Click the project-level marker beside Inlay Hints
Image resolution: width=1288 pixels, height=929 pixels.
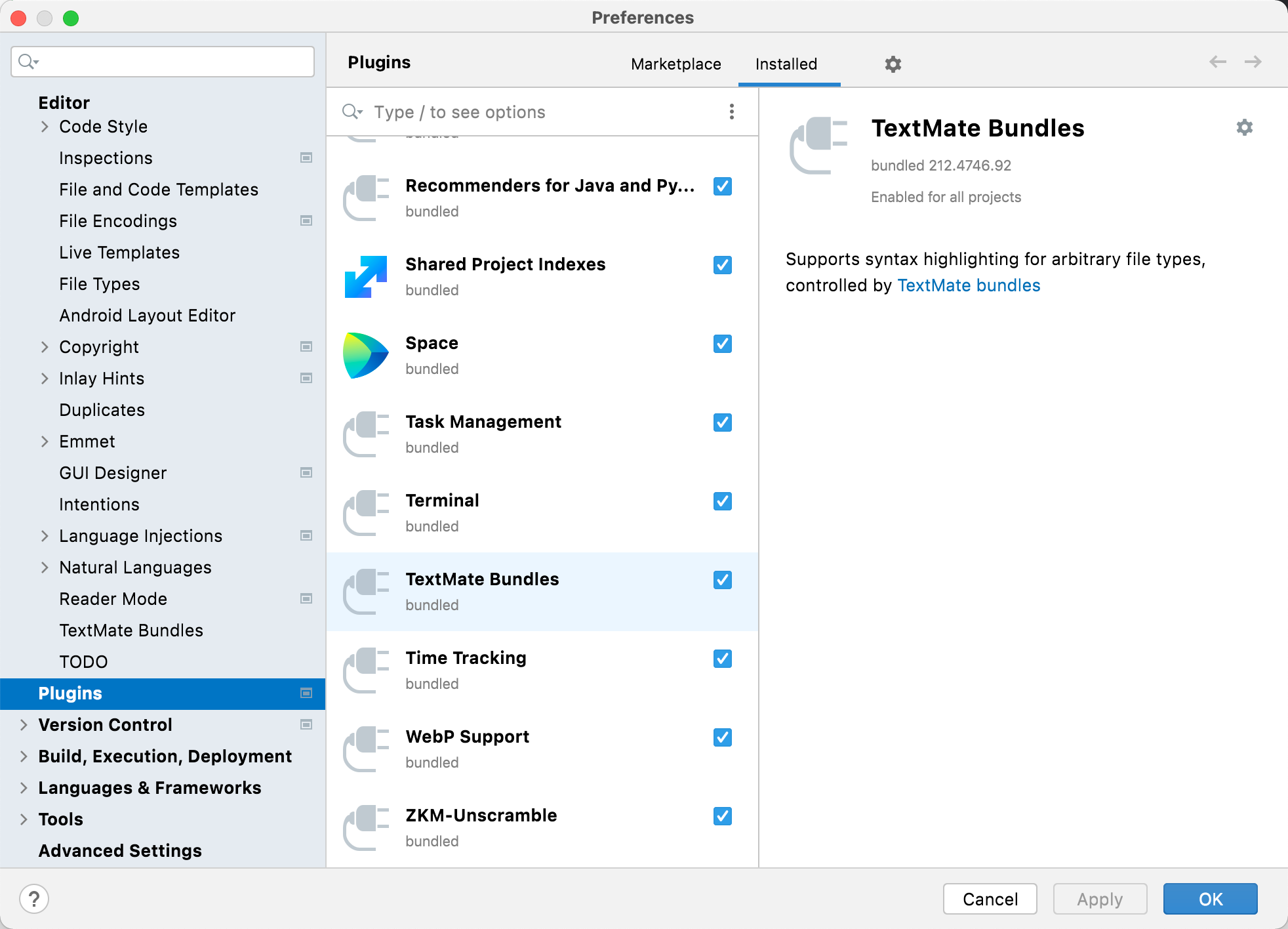tap(306, 378)
